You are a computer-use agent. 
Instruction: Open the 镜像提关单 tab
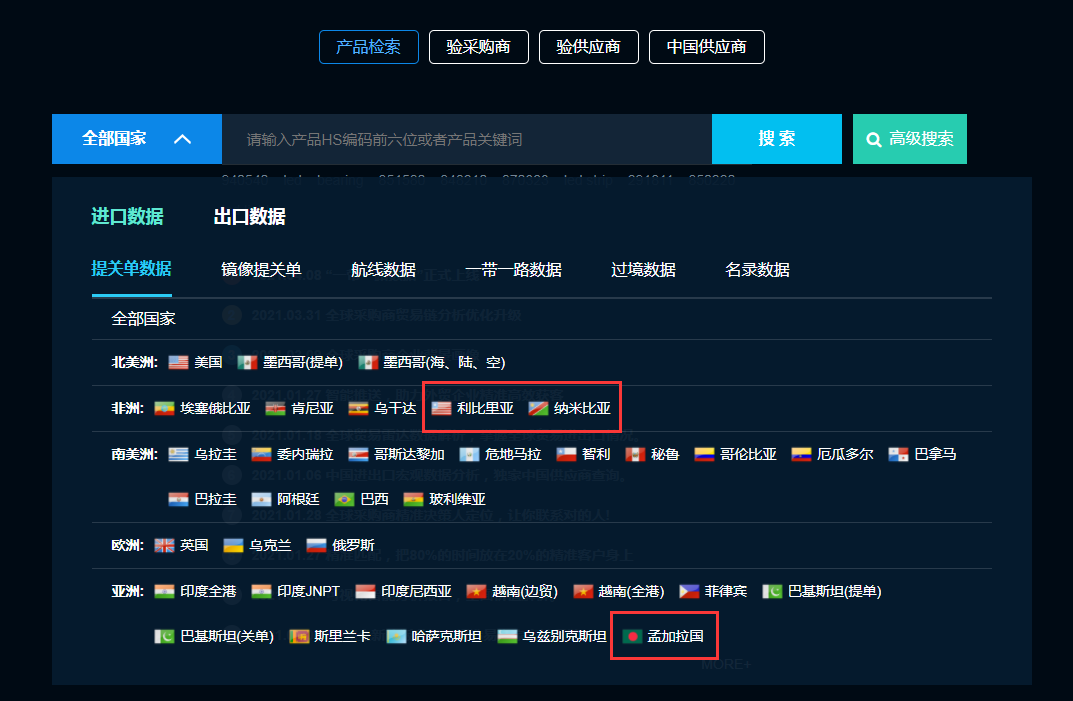[261, 270]
